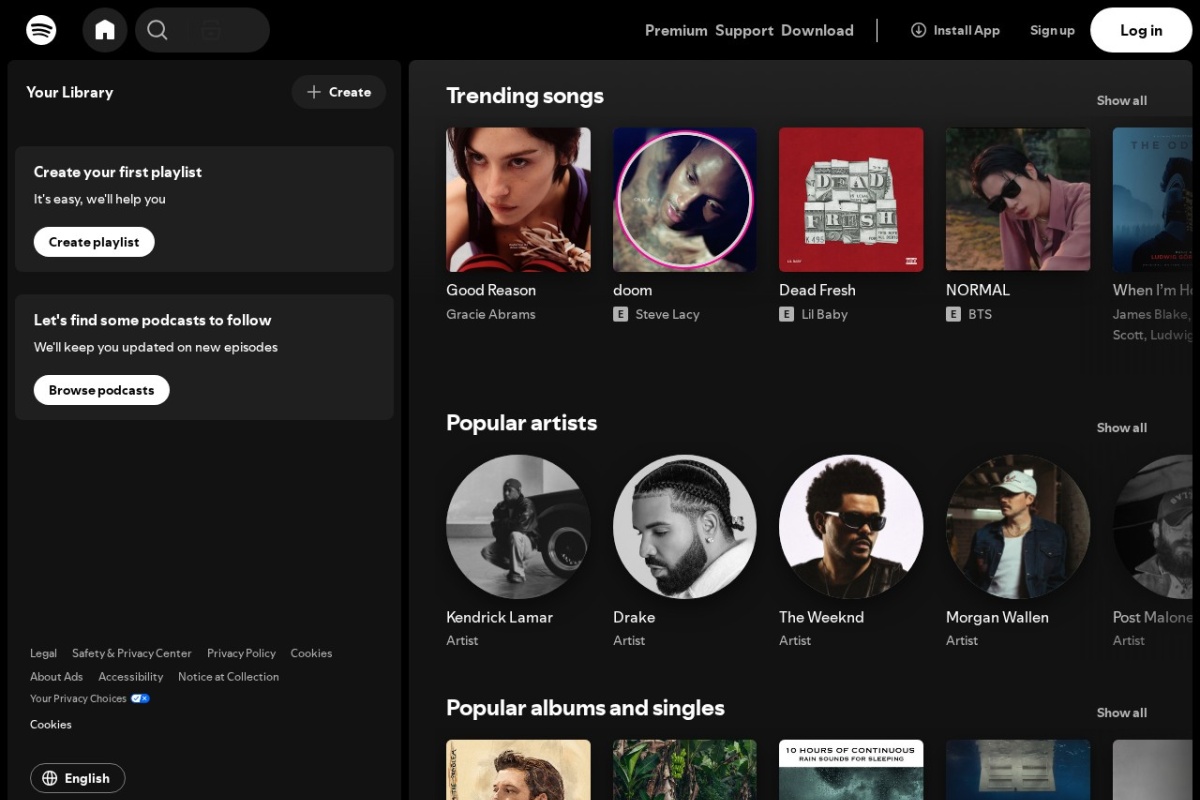Click the BTS artist link
The height and width of the screenshot is (800, 1200).
tap(980, 314)
